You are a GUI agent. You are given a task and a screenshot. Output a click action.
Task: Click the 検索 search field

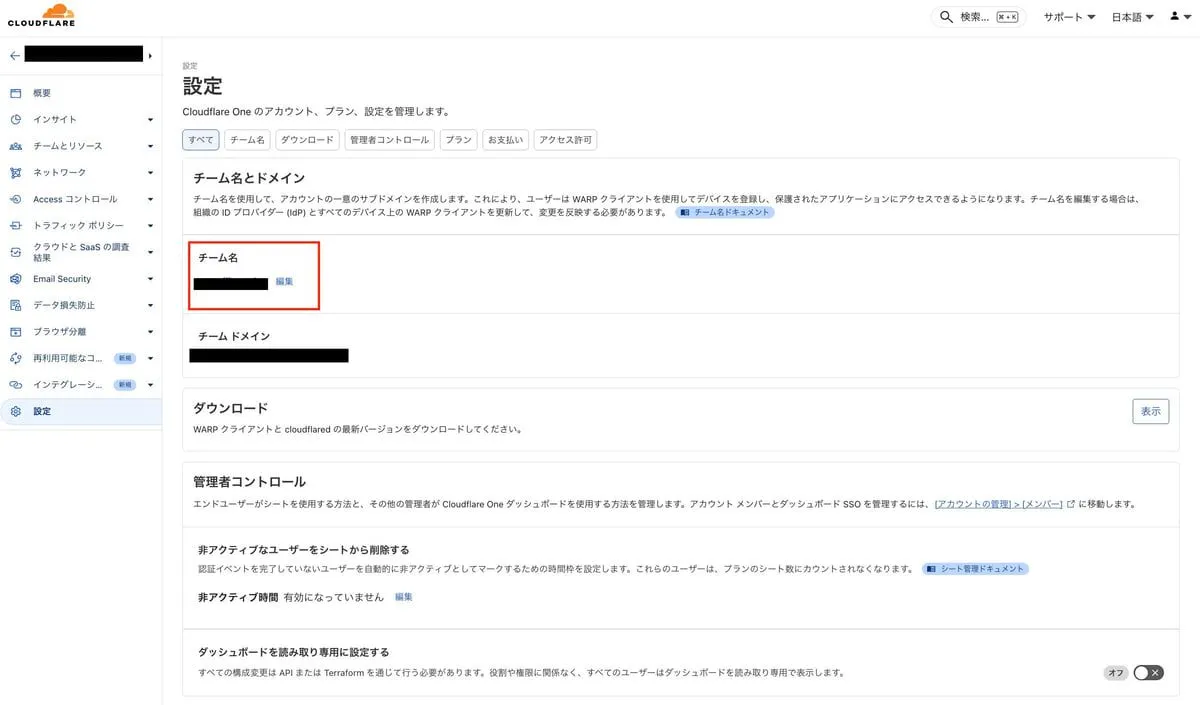(x=978, y=17)
